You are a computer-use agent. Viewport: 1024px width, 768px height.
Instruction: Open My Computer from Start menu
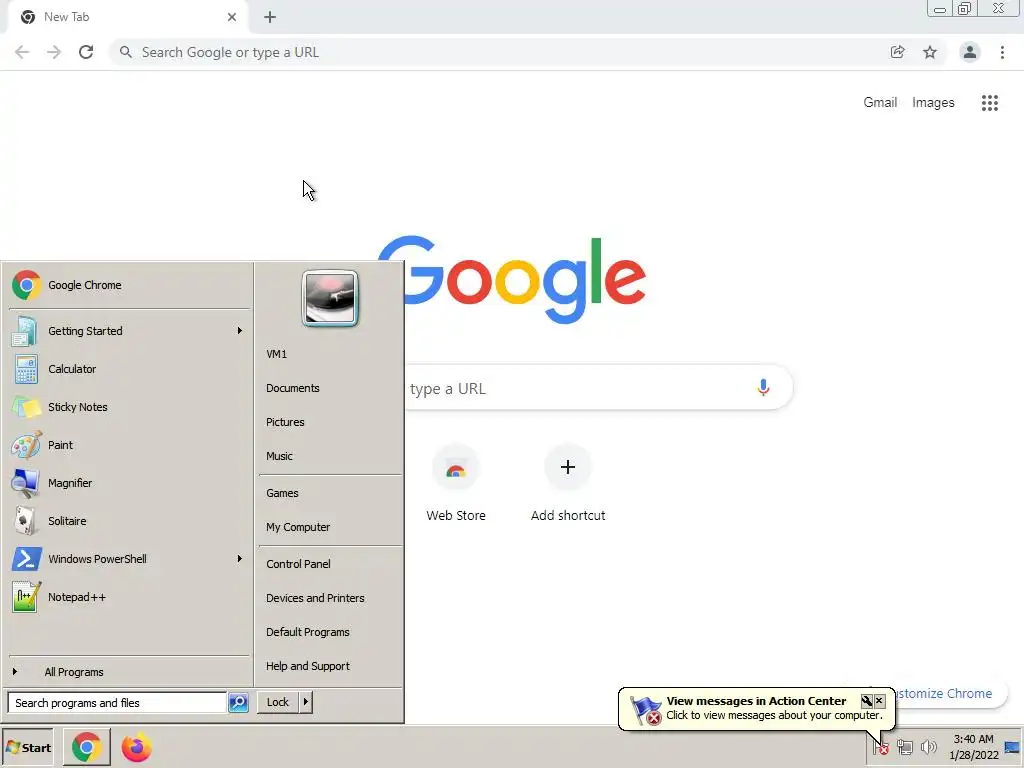point(329,527)
